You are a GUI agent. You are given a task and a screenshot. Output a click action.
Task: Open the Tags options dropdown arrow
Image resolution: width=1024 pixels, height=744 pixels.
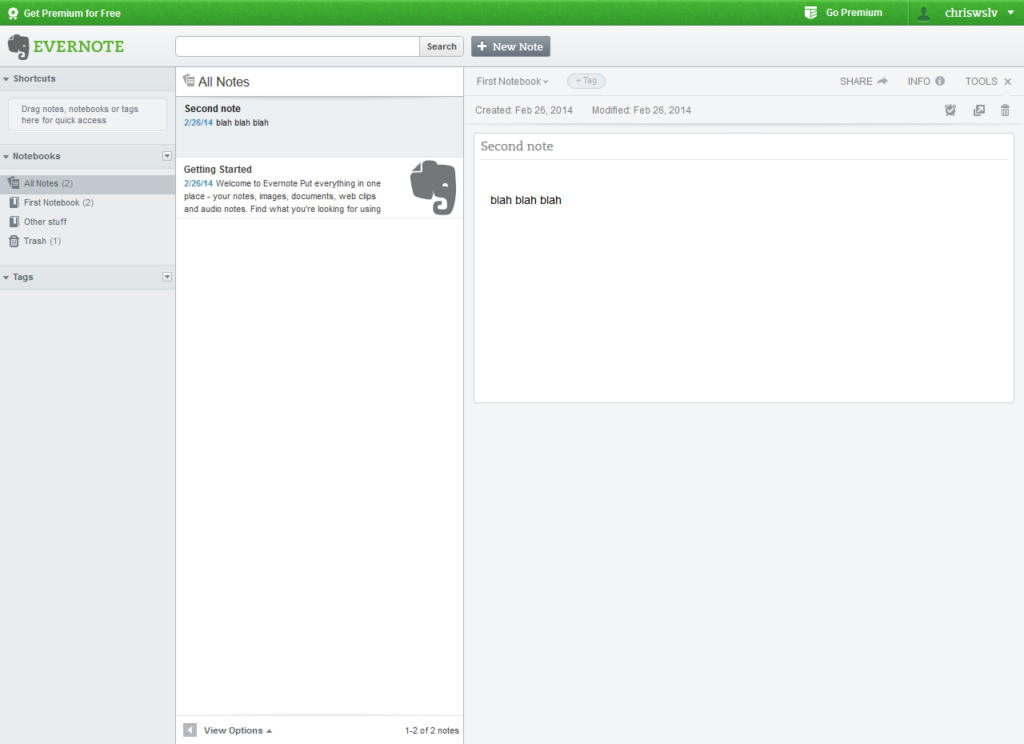point(167,277)
